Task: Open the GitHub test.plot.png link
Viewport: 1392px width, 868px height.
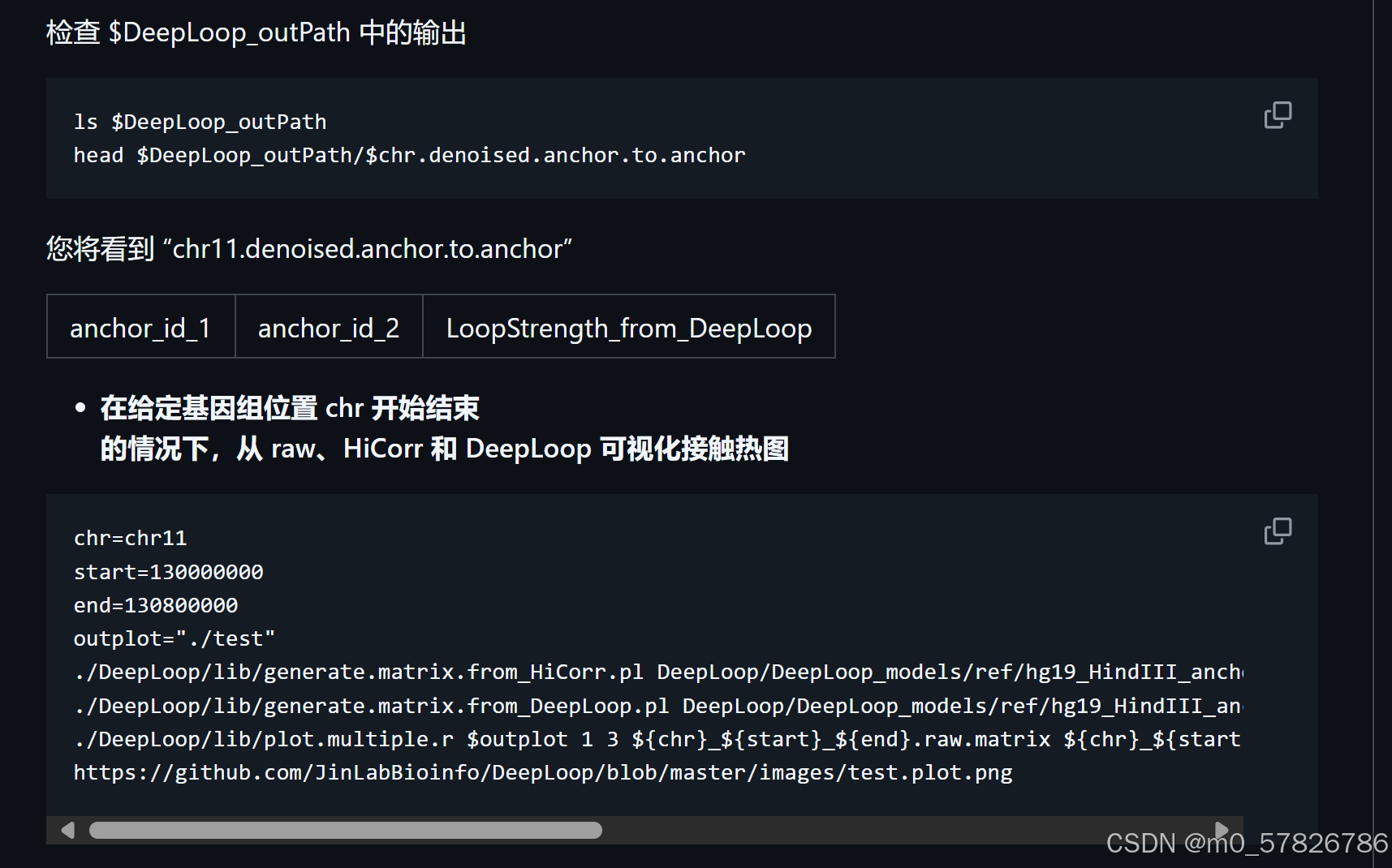Action: click(x=541, y=772)
